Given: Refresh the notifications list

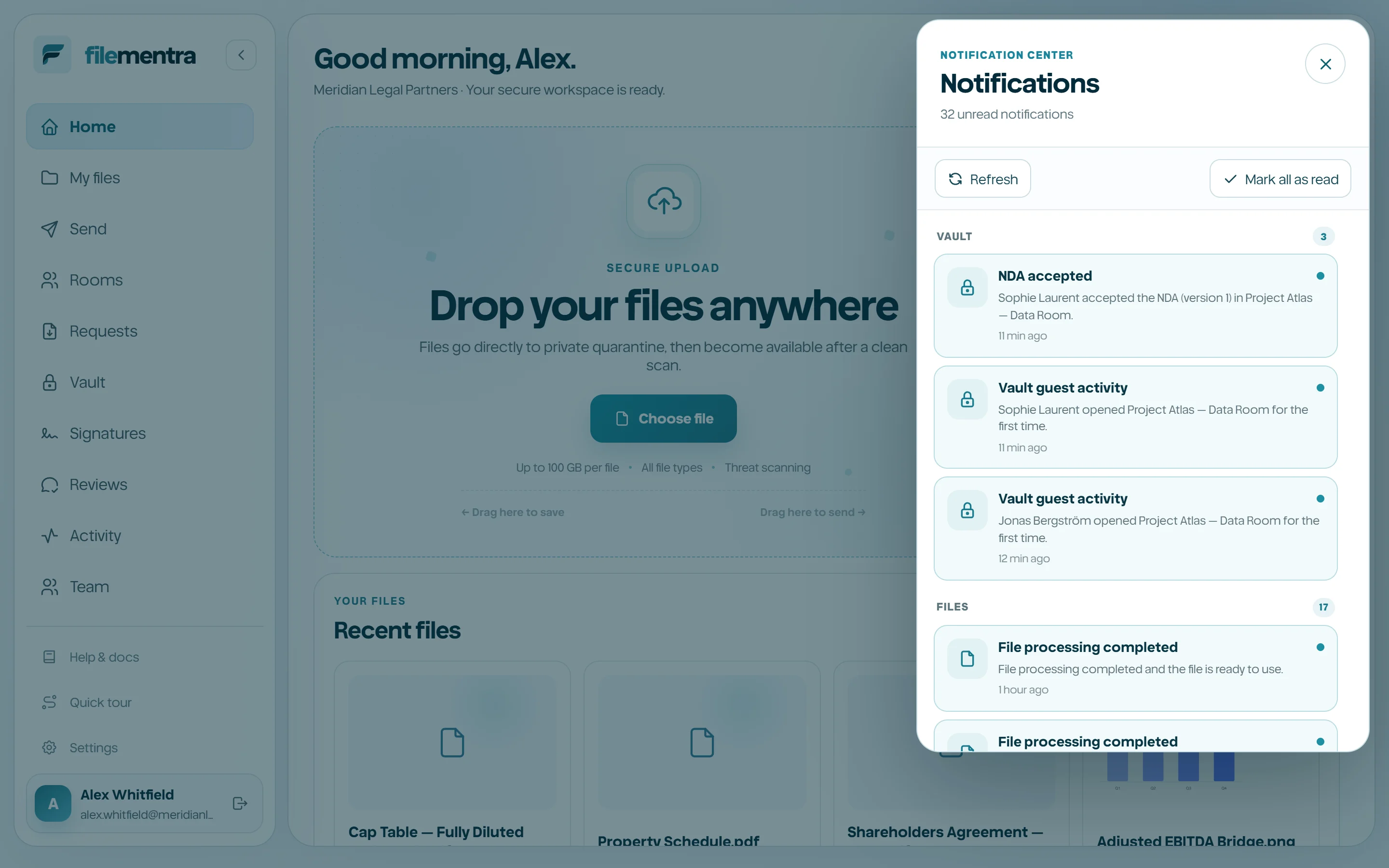Looking at the screenshot, I should [982, 179].
